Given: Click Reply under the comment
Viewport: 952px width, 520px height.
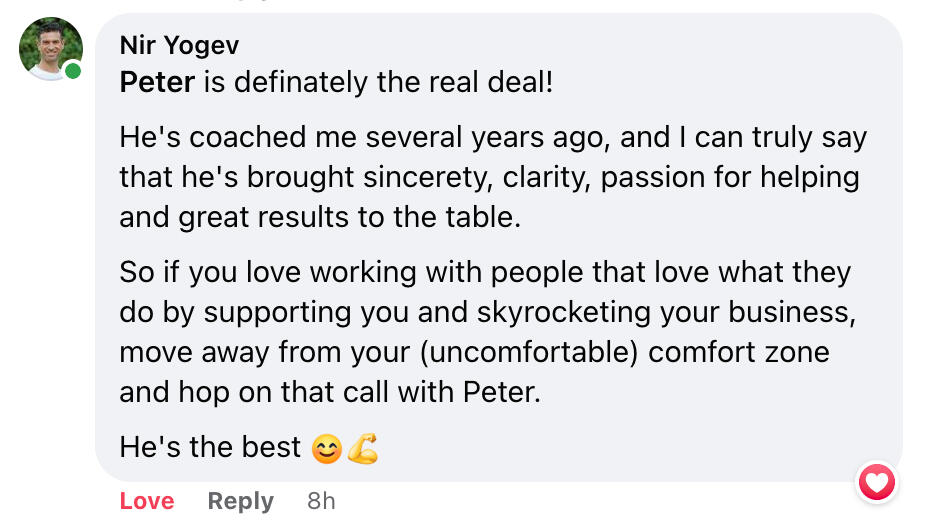Looking at the screenshot, I should click(x=240, y=501).
